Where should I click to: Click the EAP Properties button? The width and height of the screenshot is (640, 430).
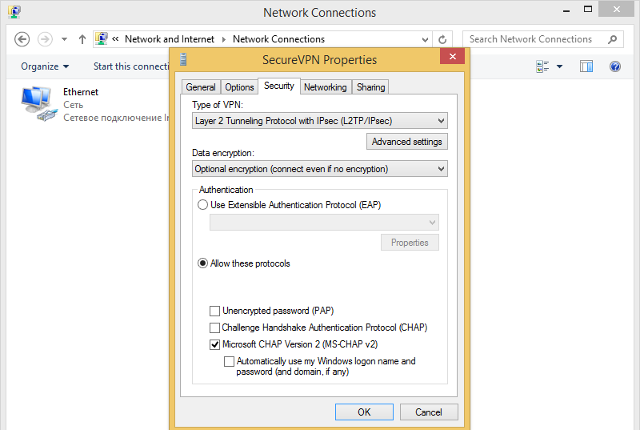point(410,243)
